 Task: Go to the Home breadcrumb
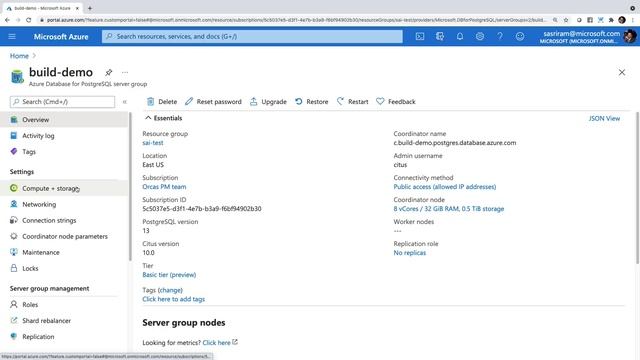click(19, 56)
